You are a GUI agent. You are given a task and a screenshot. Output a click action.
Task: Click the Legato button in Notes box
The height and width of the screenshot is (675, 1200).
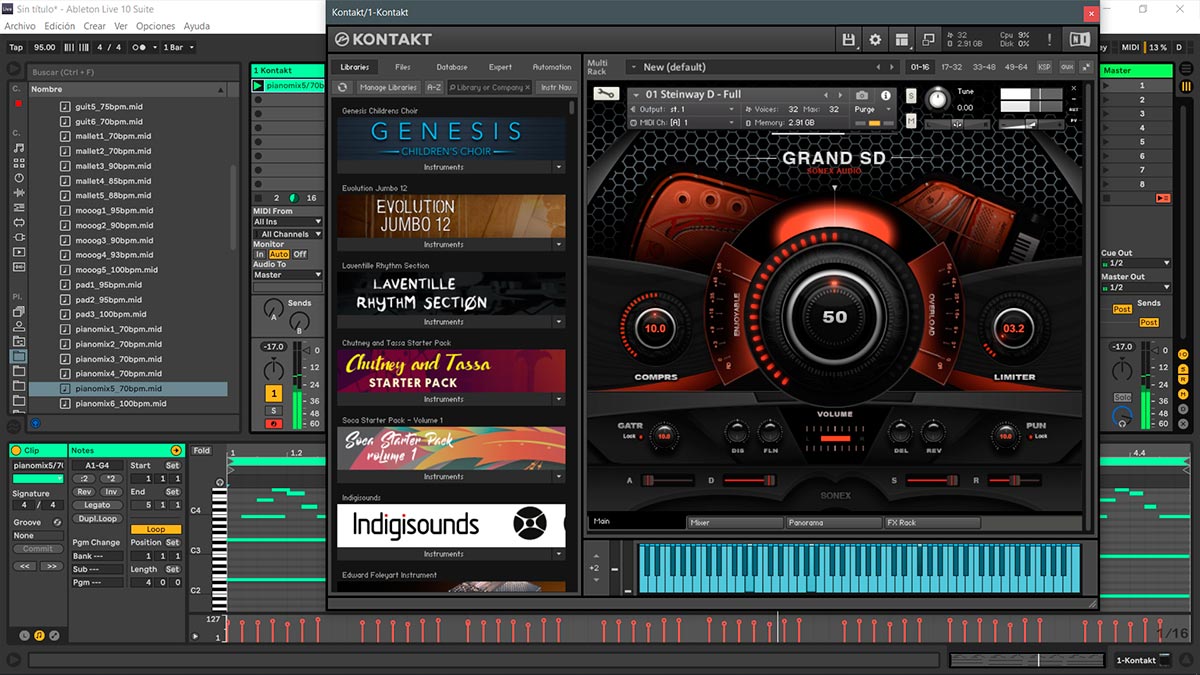pyautogui.click(x=97, y=505)
